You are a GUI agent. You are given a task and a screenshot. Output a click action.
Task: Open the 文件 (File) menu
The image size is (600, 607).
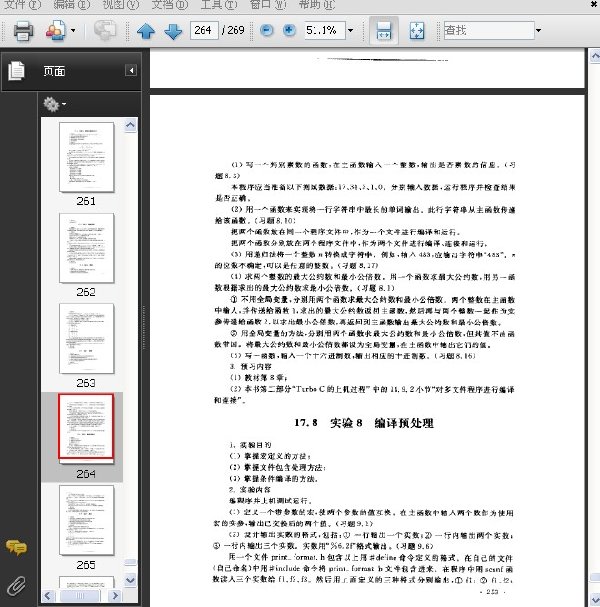tap(22, 5)
